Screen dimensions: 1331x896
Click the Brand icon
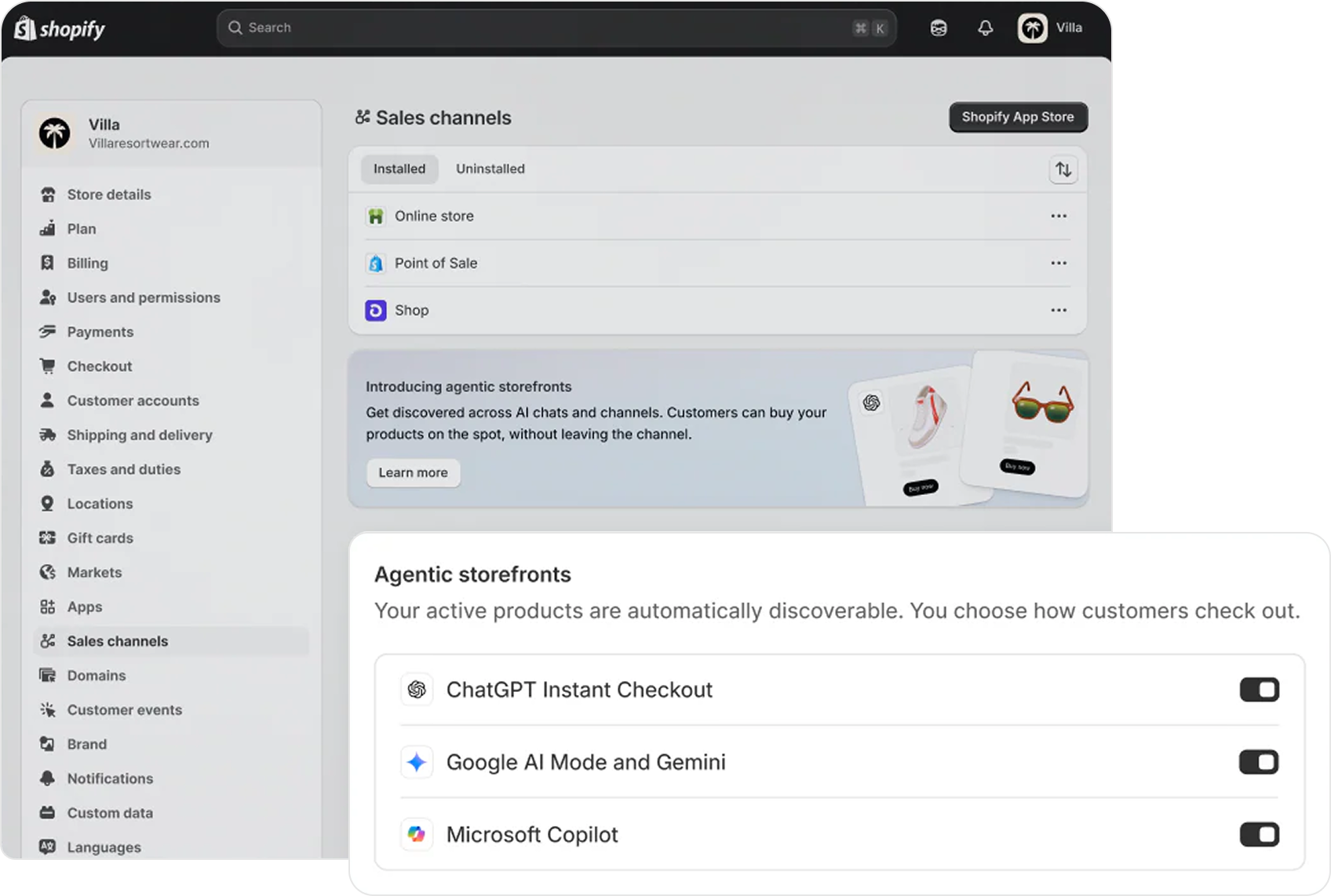(48, 744)
